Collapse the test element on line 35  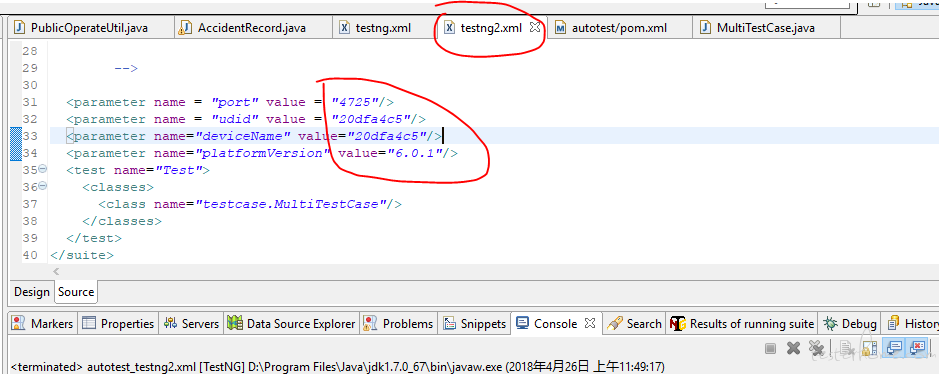coord(43,170)
